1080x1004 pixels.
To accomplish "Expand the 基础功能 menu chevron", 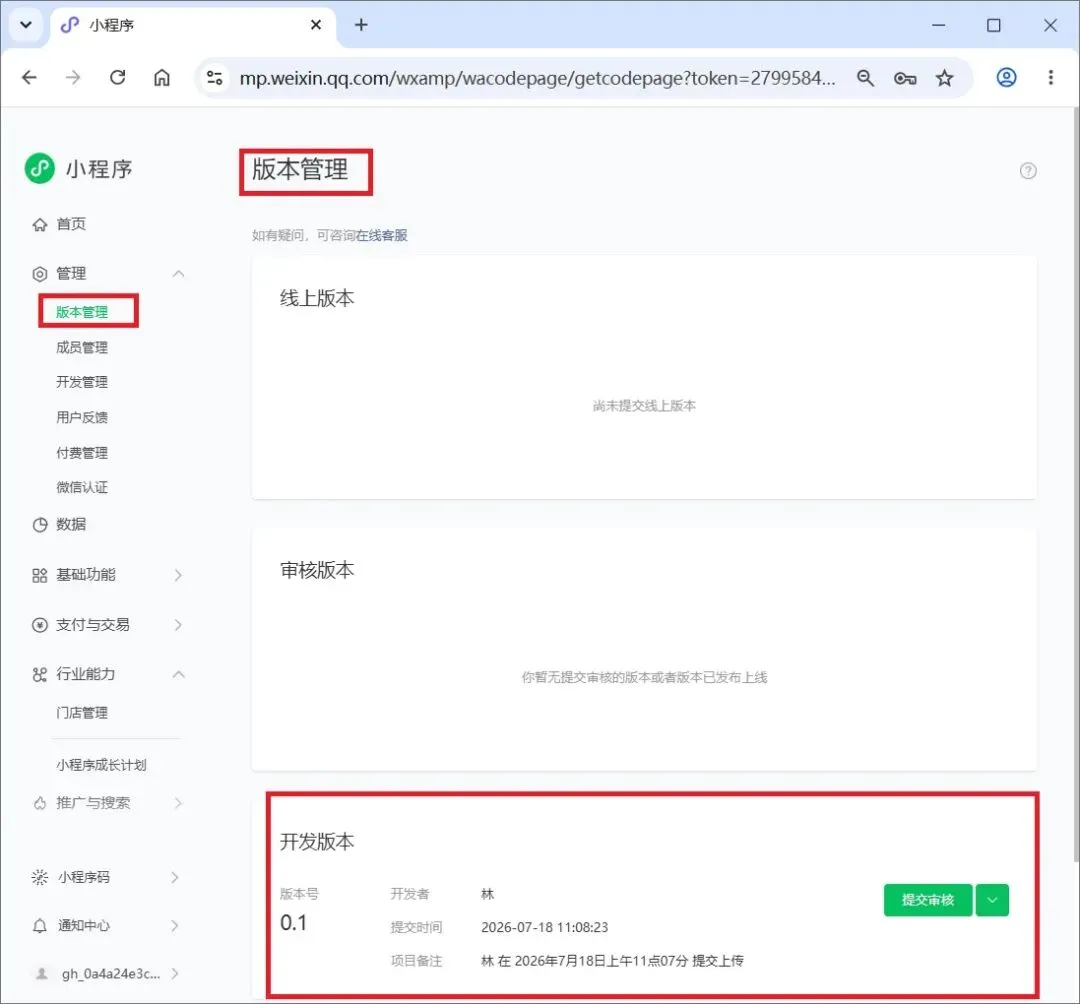I will tap(178, 575).
